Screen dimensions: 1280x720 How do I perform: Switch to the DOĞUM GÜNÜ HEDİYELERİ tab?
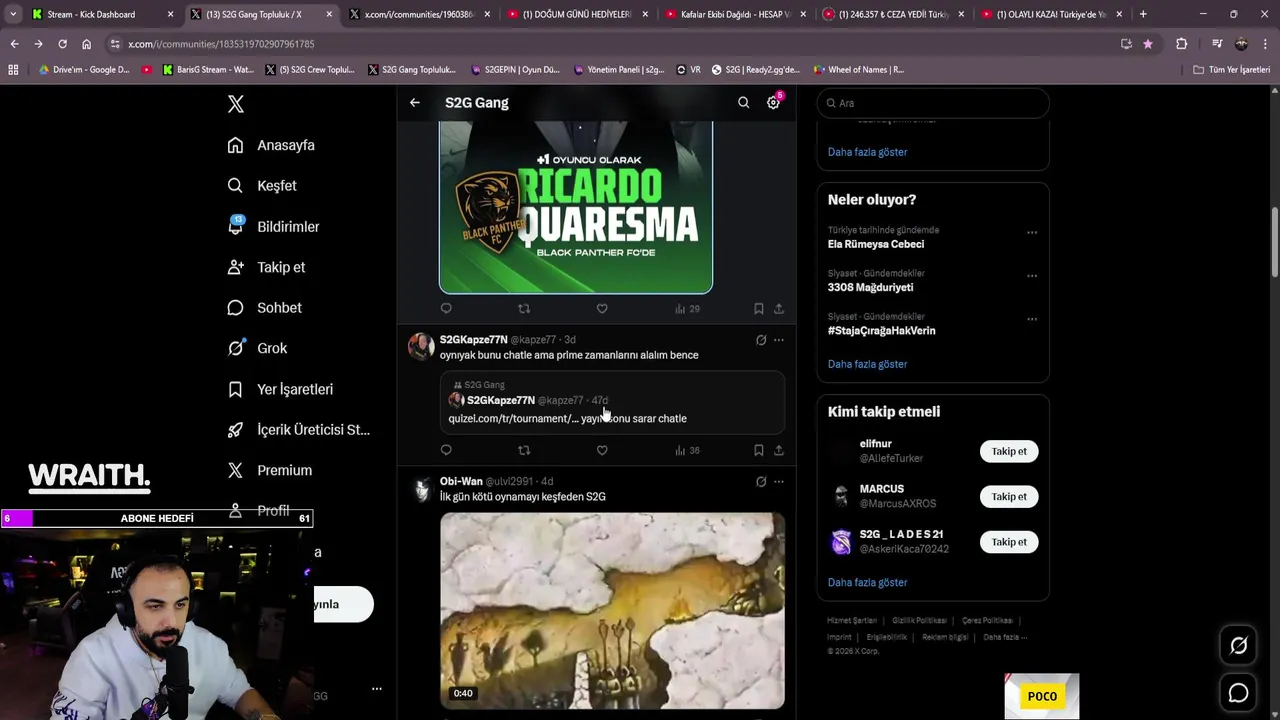pyautogui.click(x=577, y=14)
